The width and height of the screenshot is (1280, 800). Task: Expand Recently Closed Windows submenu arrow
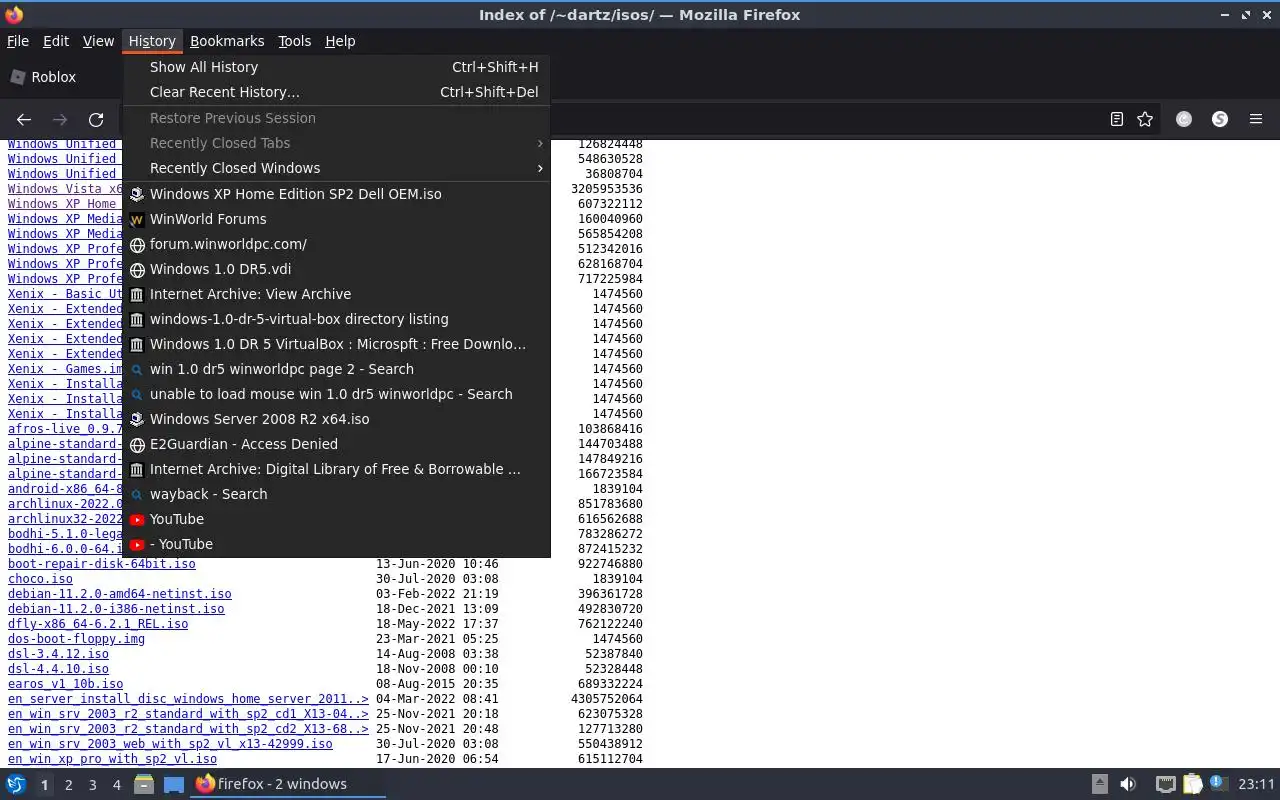pos(540,168)
